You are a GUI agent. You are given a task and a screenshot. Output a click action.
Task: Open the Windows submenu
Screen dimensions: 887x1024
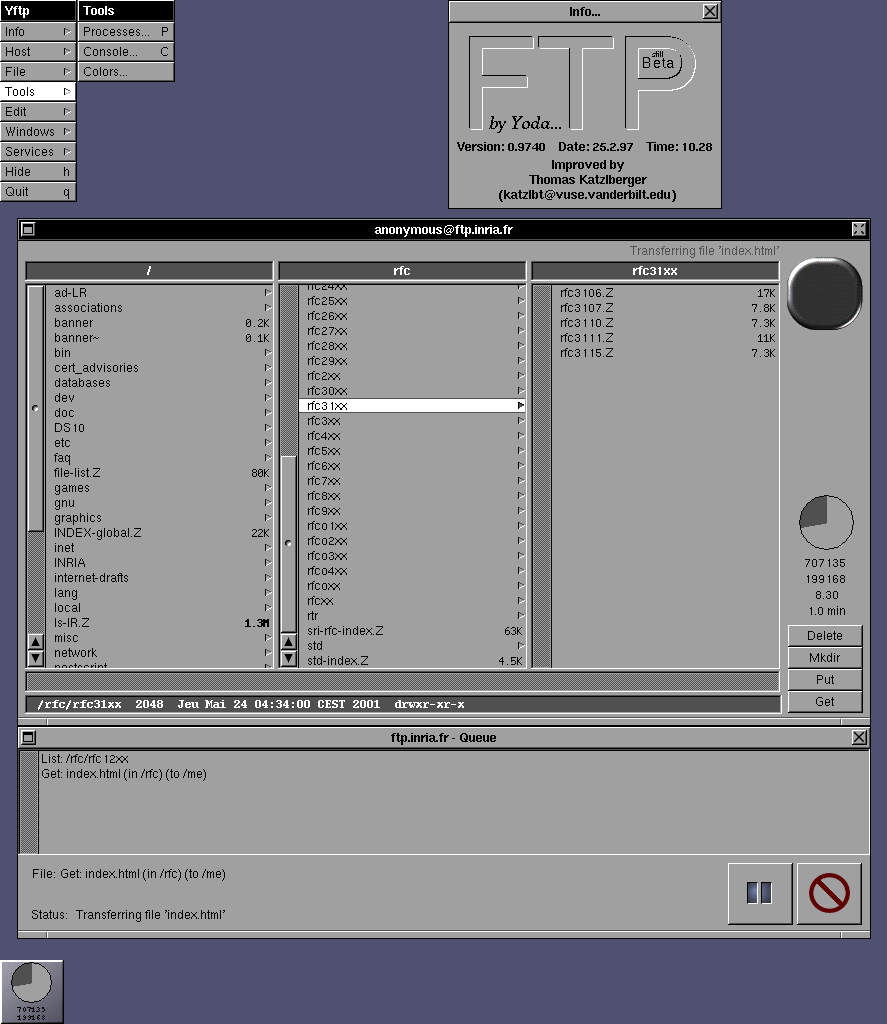tap(38, 132)
